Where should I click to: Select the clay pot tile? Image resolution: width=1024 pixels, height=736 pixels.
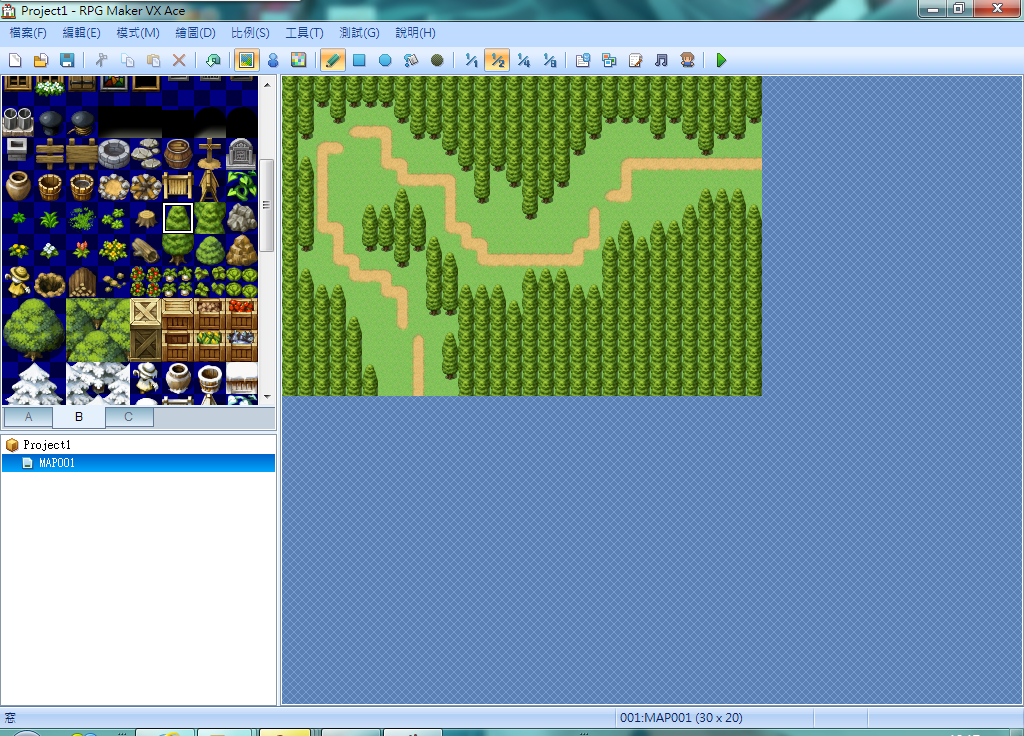point(18,186)
